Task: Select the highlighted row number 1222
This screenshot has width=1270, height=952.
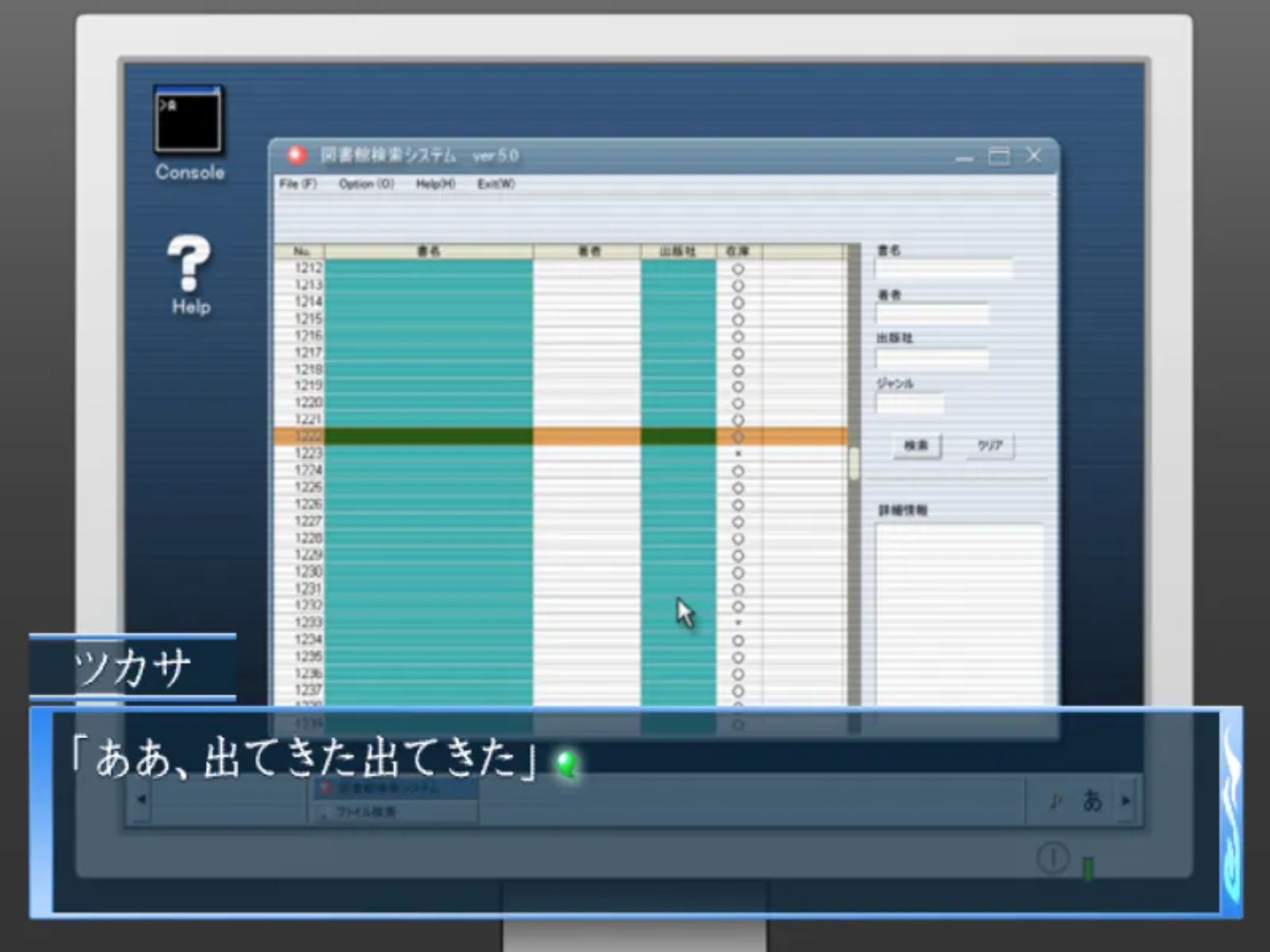Action: (308, 436)
